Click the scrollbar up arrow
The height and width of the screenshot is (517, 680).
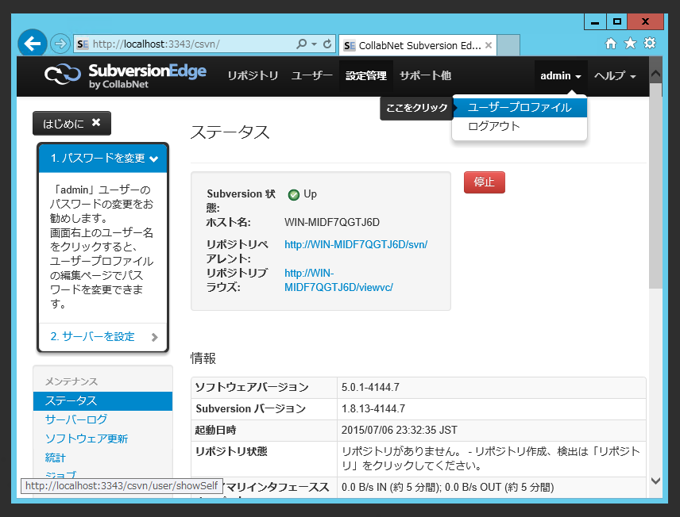pos(656,73)
